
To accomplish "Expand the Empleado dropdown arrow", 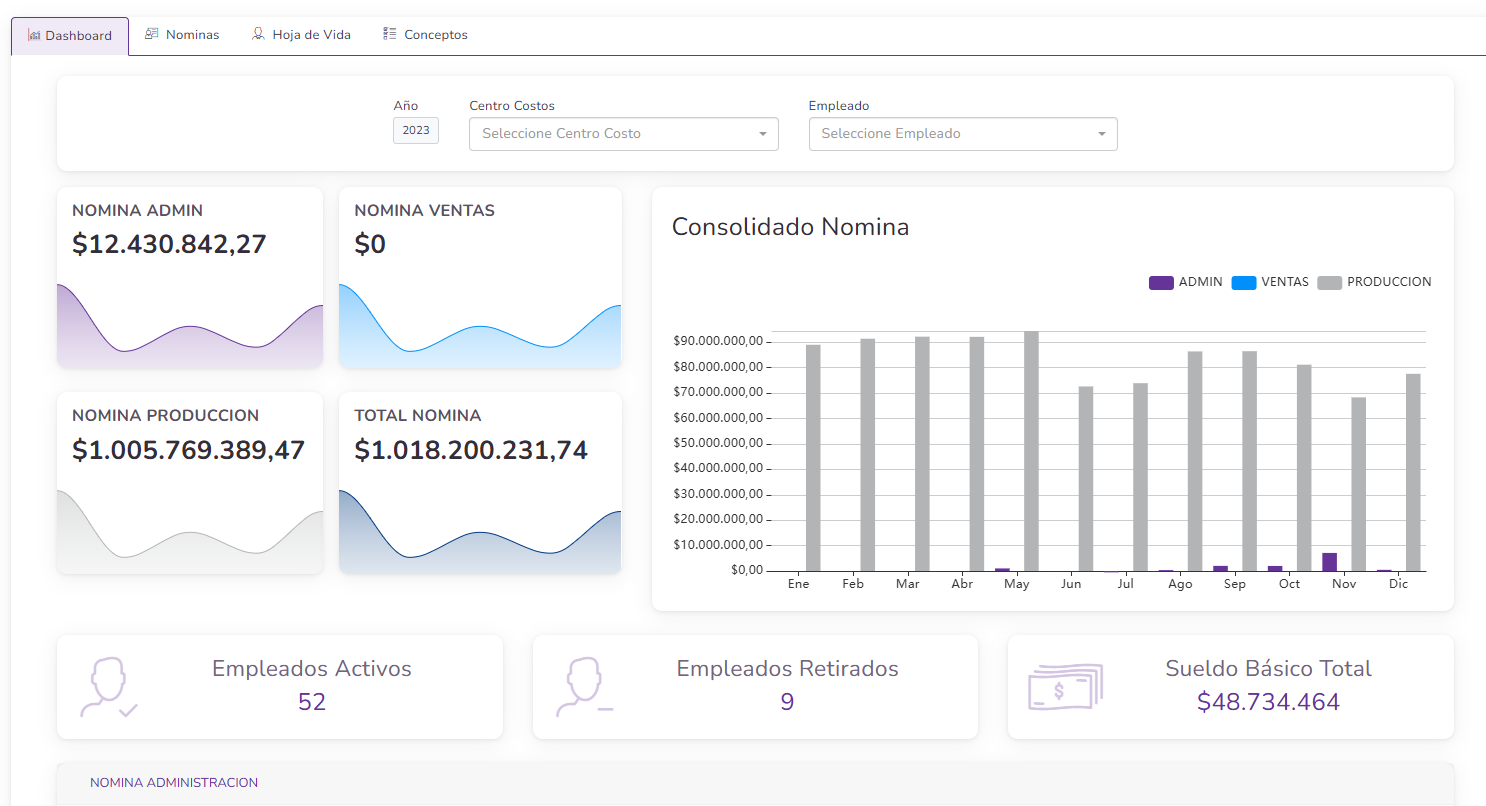I will pos(1101,134).
